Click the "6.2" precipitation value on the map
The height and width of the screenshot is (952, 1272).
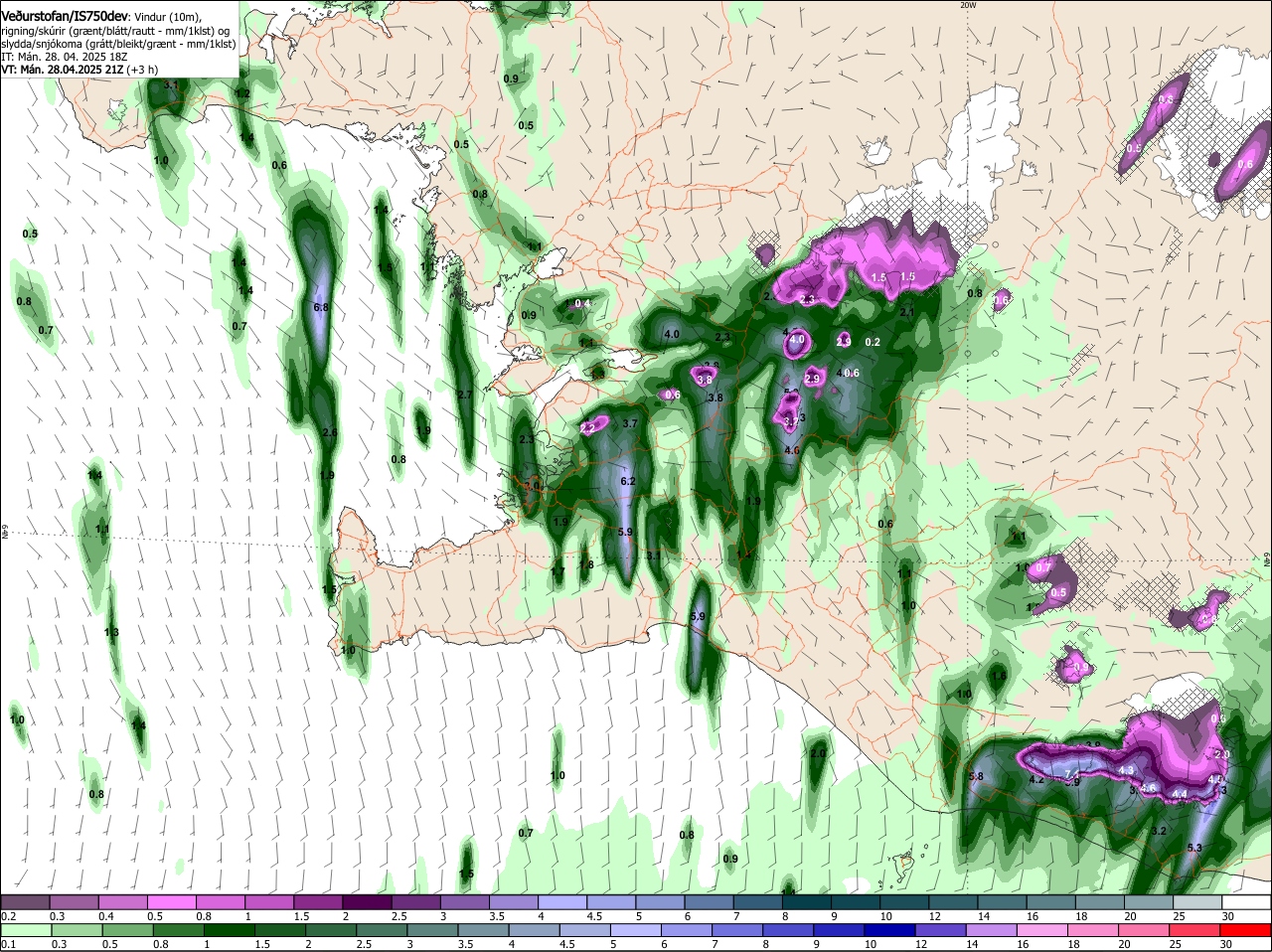tap(627, 481)
